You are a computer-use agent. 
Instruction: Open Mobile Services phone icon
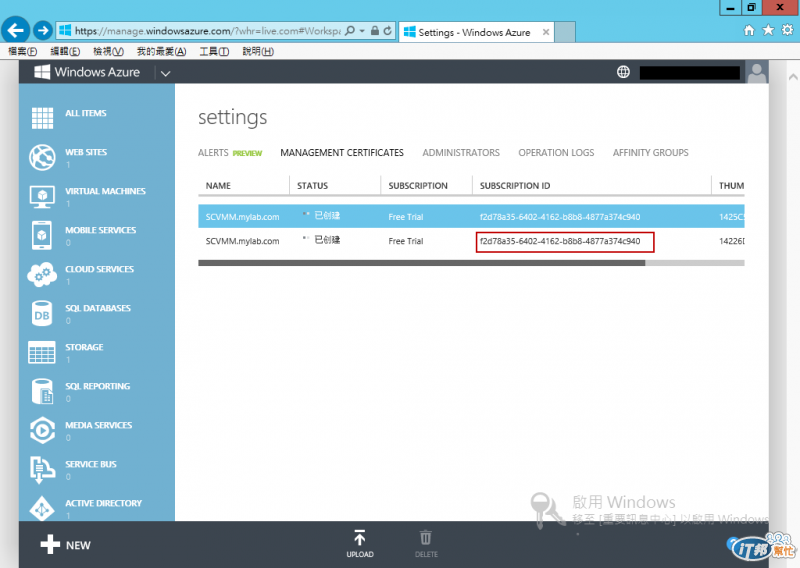(42, 235)
